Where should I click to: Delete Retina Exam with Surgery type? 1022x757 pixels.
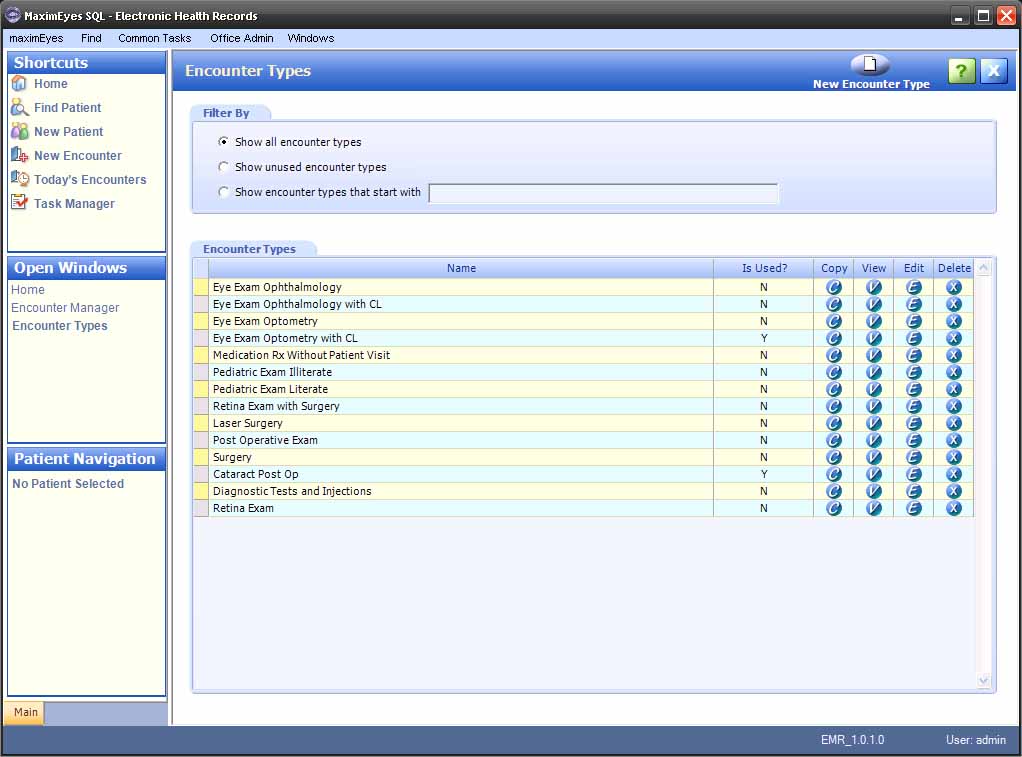(x=954, y=406)
